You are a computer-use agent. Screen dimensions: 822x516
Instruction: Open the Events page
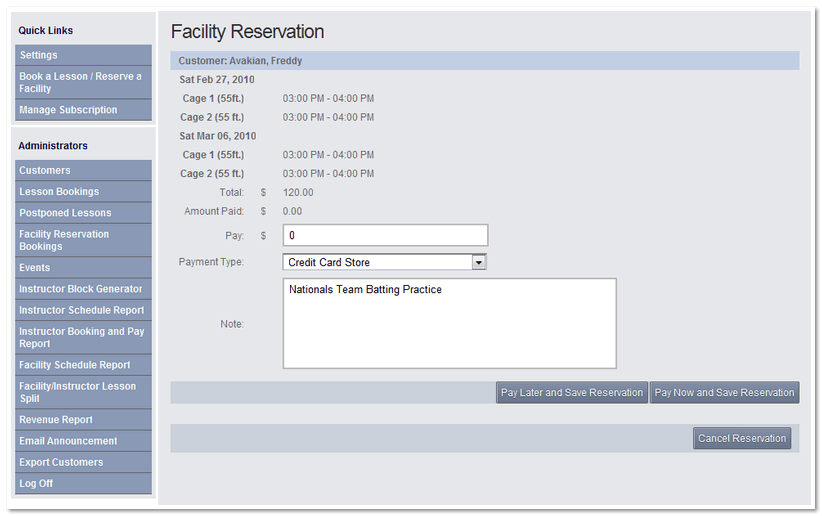pos(83,267)
